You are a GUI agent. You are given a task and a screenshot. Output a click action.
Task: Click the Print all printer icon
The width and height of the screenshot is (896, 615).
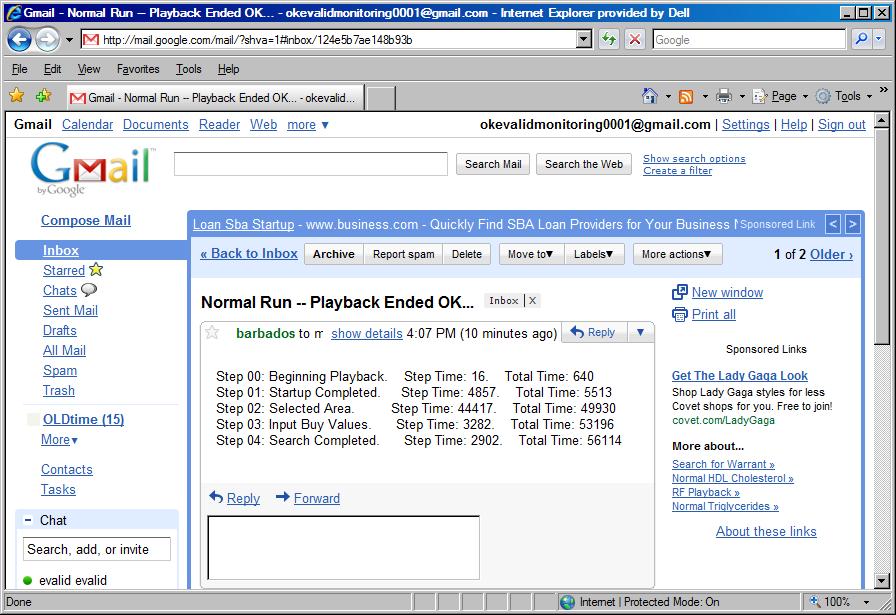[x=679, y=314]
